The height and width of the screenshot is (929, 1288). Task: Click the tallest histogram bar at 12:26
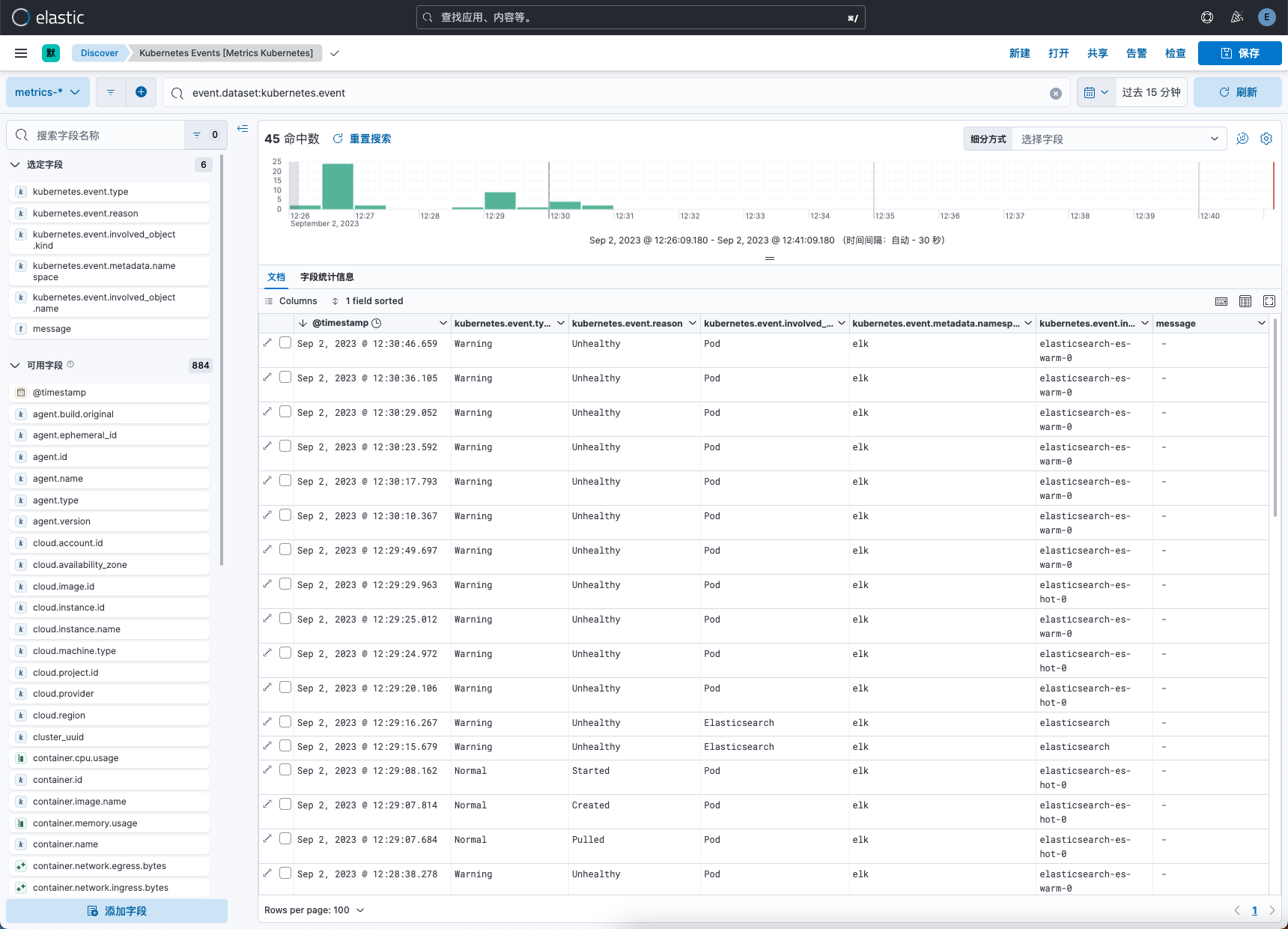click(338, 186)
